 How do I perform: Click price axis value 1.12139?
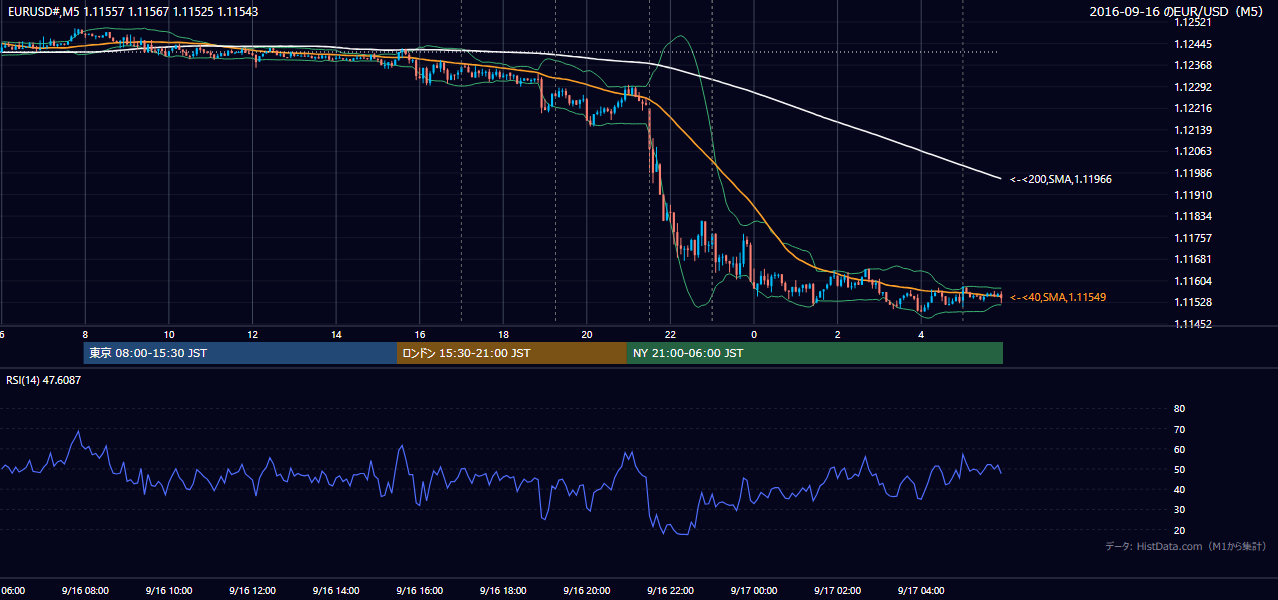coord(1192,130)
